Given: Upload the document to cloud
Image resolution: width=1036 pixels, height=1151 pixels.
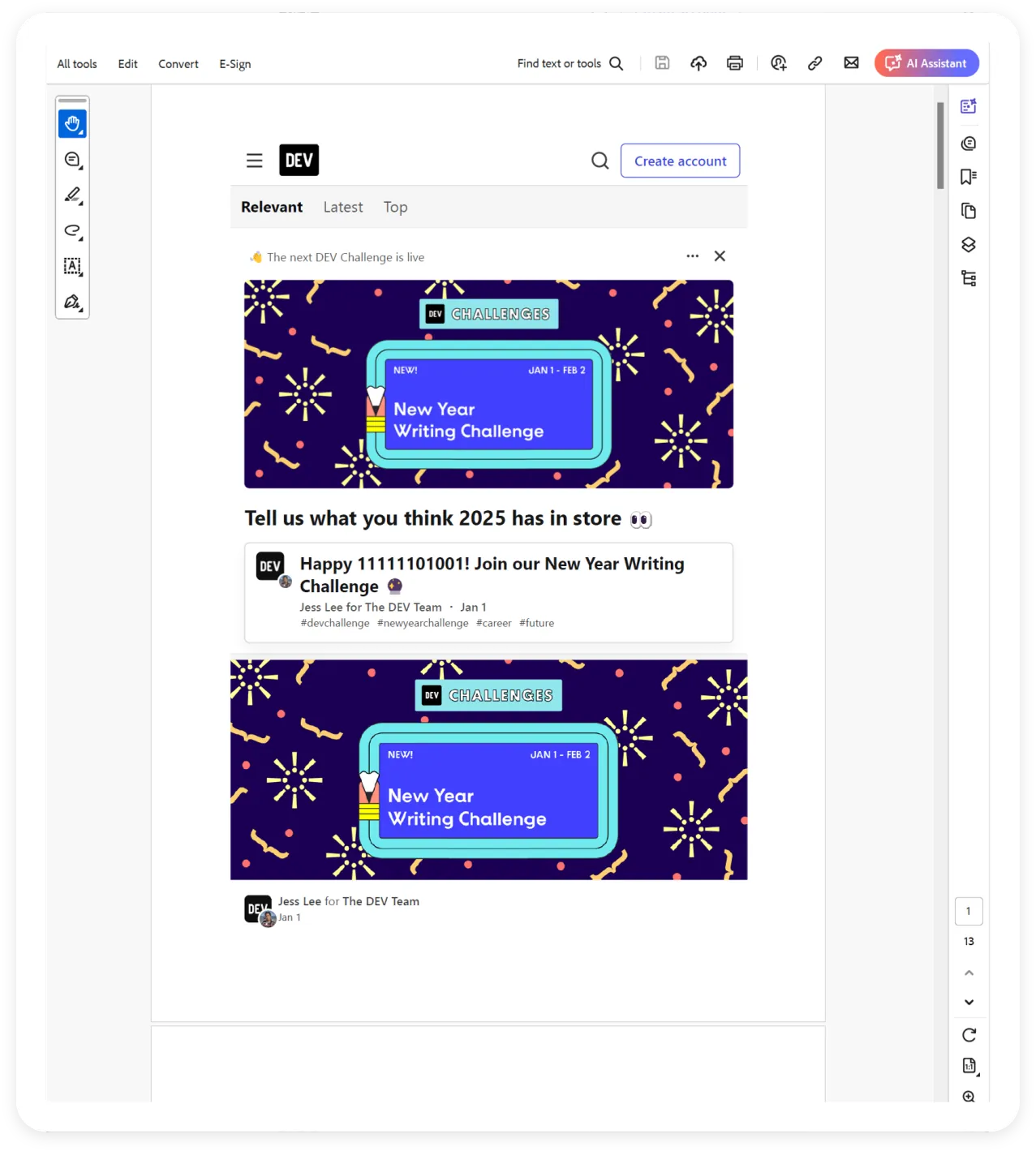Looking at the screenshot, I should pos(699,63).
